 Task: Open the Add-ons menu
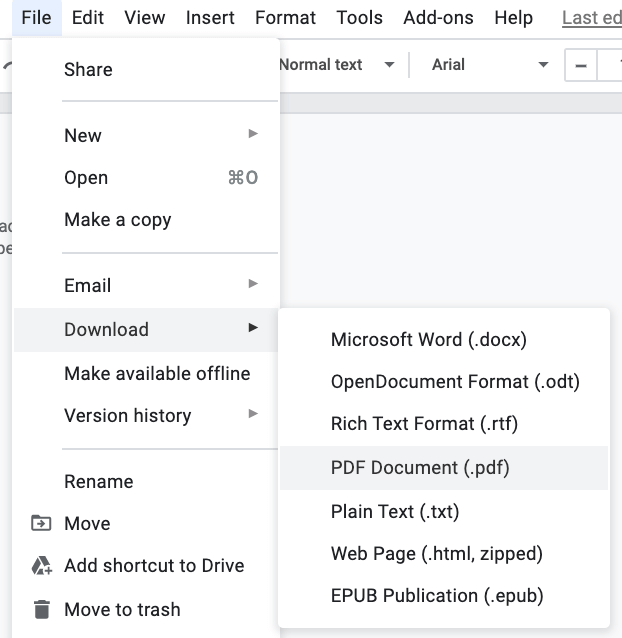(438, 18)
